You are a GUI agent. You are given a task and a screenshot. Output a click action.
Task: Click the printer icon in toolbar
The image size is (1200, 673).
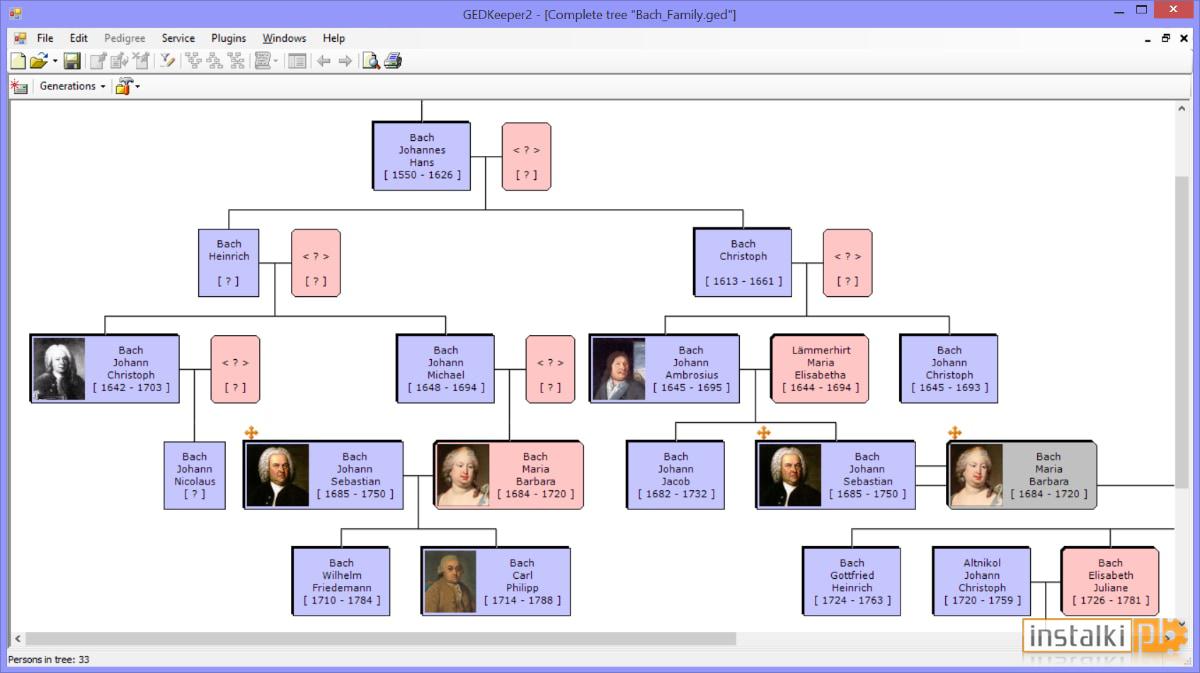(x=393, y=61)
